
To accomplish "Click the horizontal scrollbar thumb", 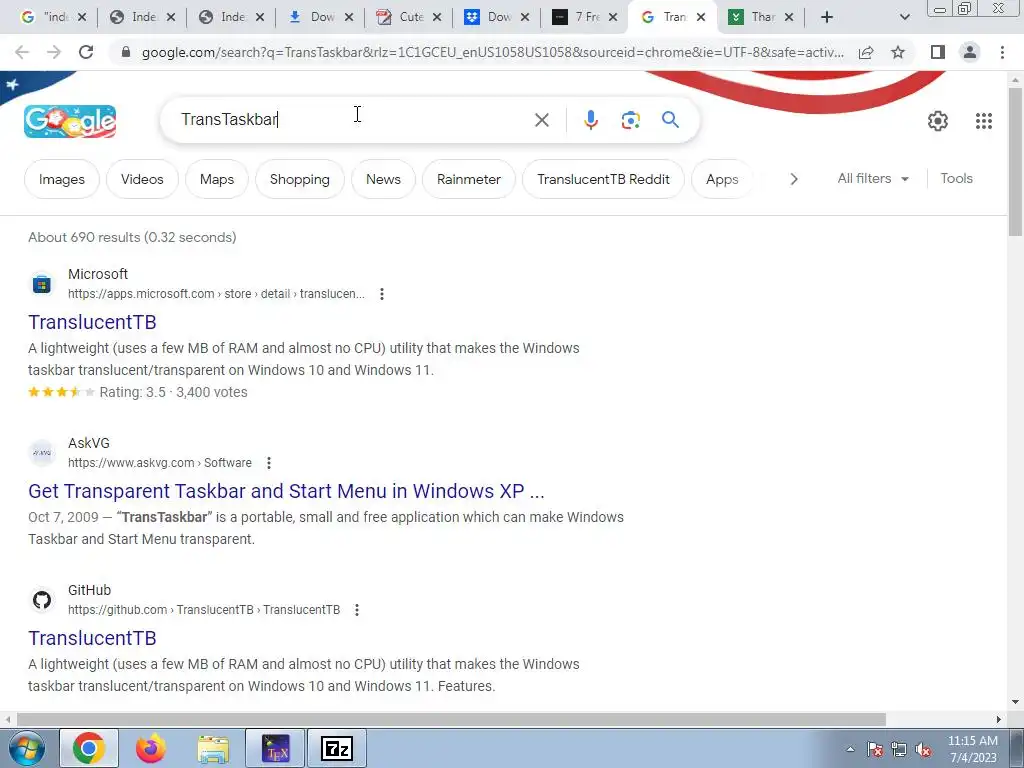I will click(x=451, y=719).
